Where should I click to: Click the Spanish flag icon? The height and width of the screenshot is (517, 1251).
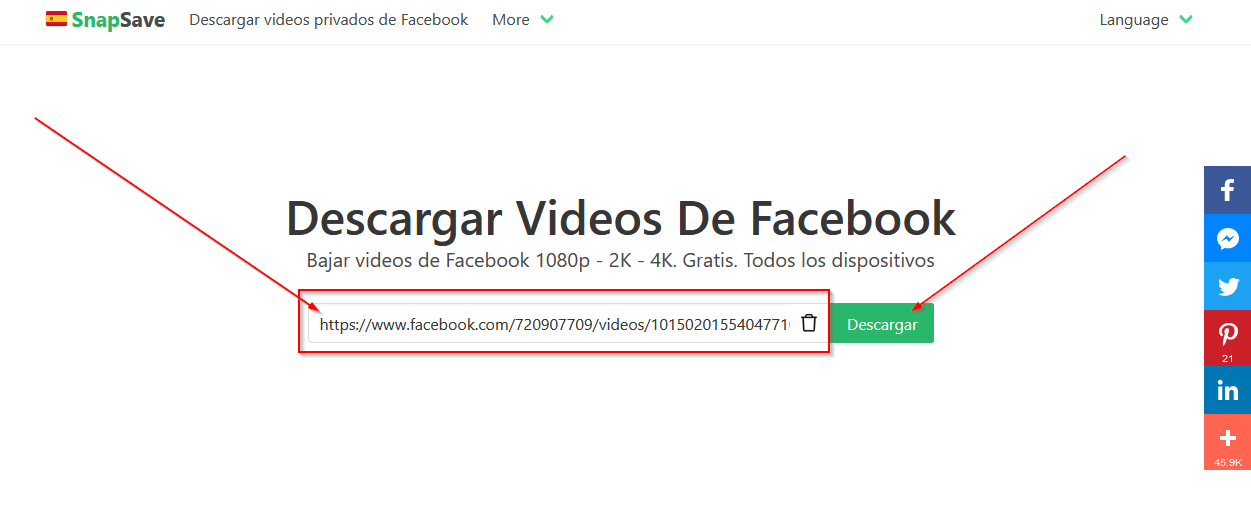point(56,19)
